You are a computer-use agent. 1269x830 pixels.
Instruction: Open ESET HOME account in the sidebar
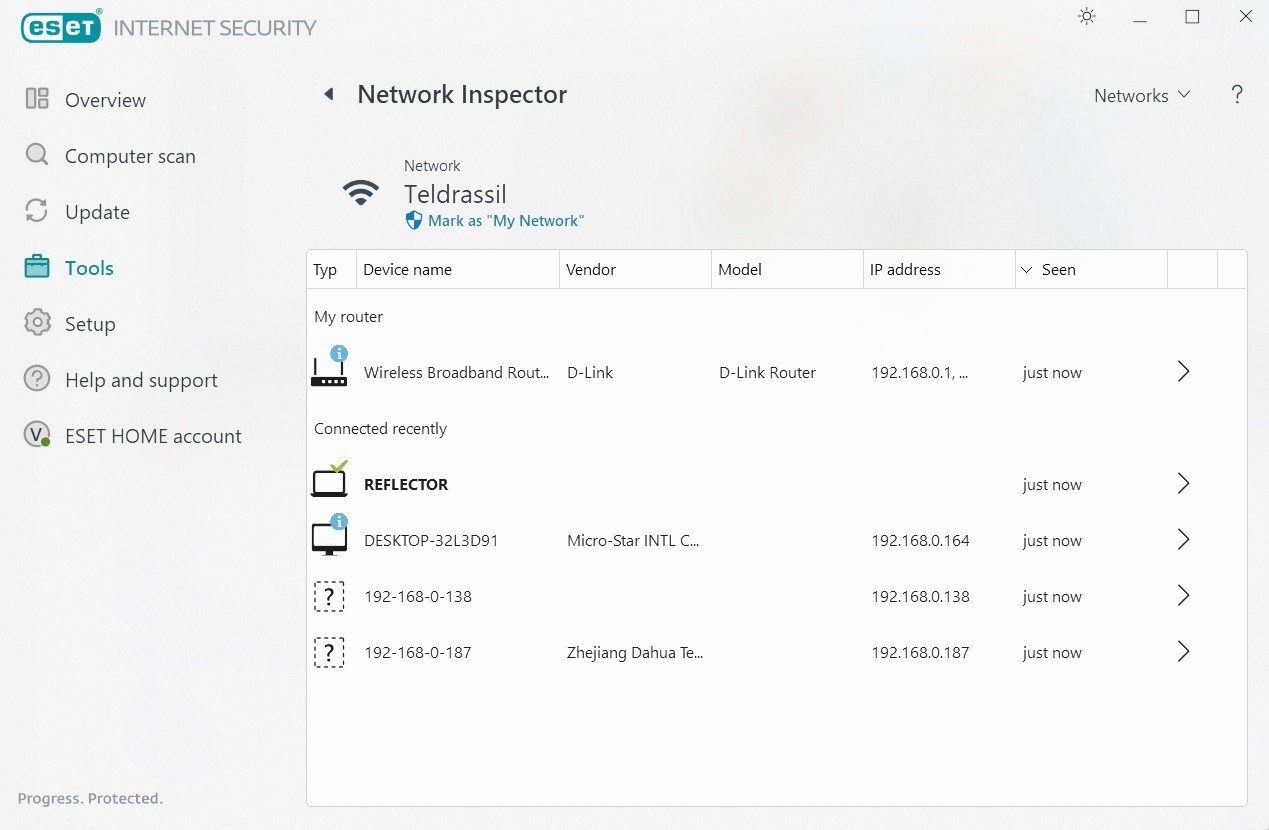click(x=153, y=436)
